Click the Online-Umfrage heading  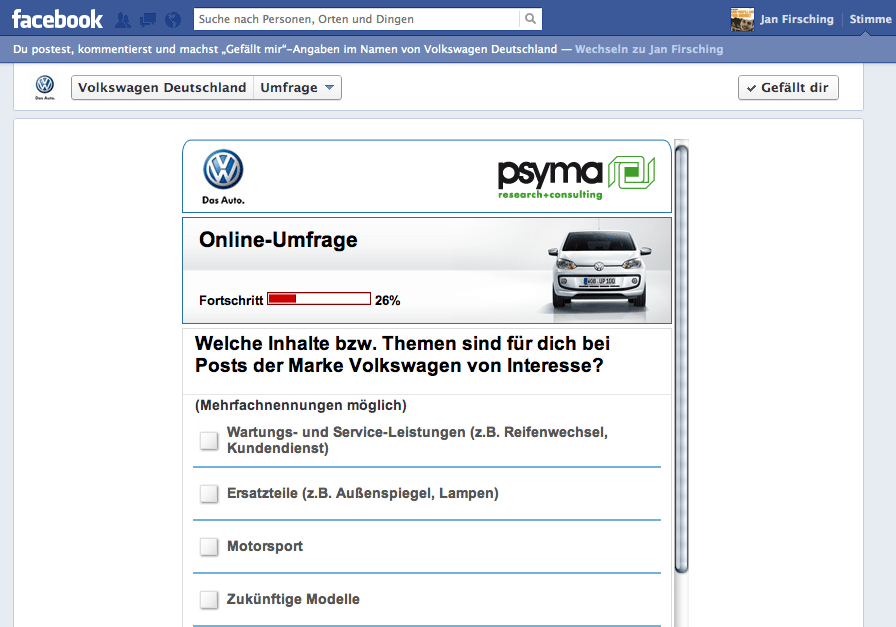[x=278, y=239]
